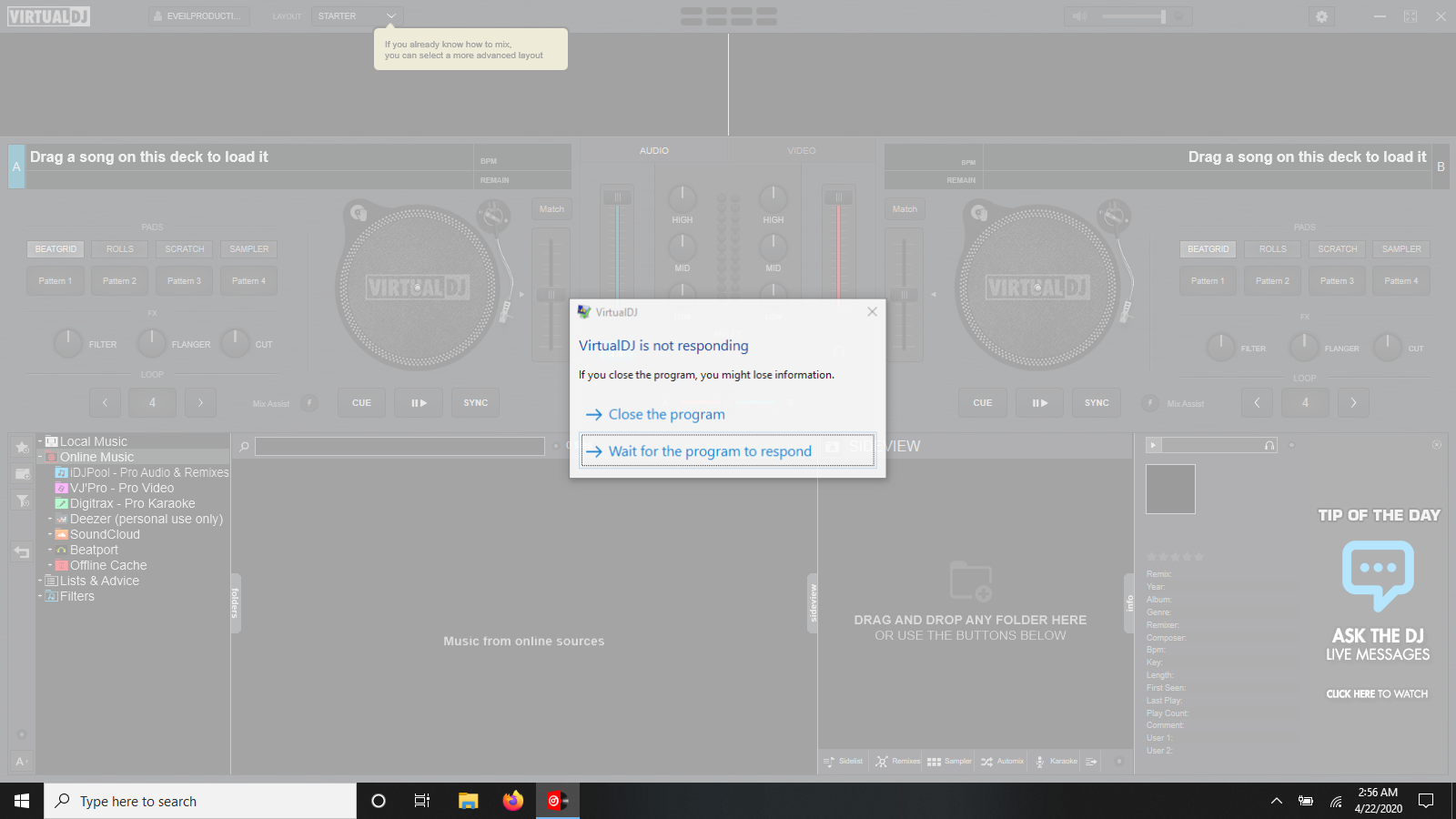The width and height of the screenshot is (1456, 819).
Task: Toggle Mix Assist on deck A
Action: (308, 403)
